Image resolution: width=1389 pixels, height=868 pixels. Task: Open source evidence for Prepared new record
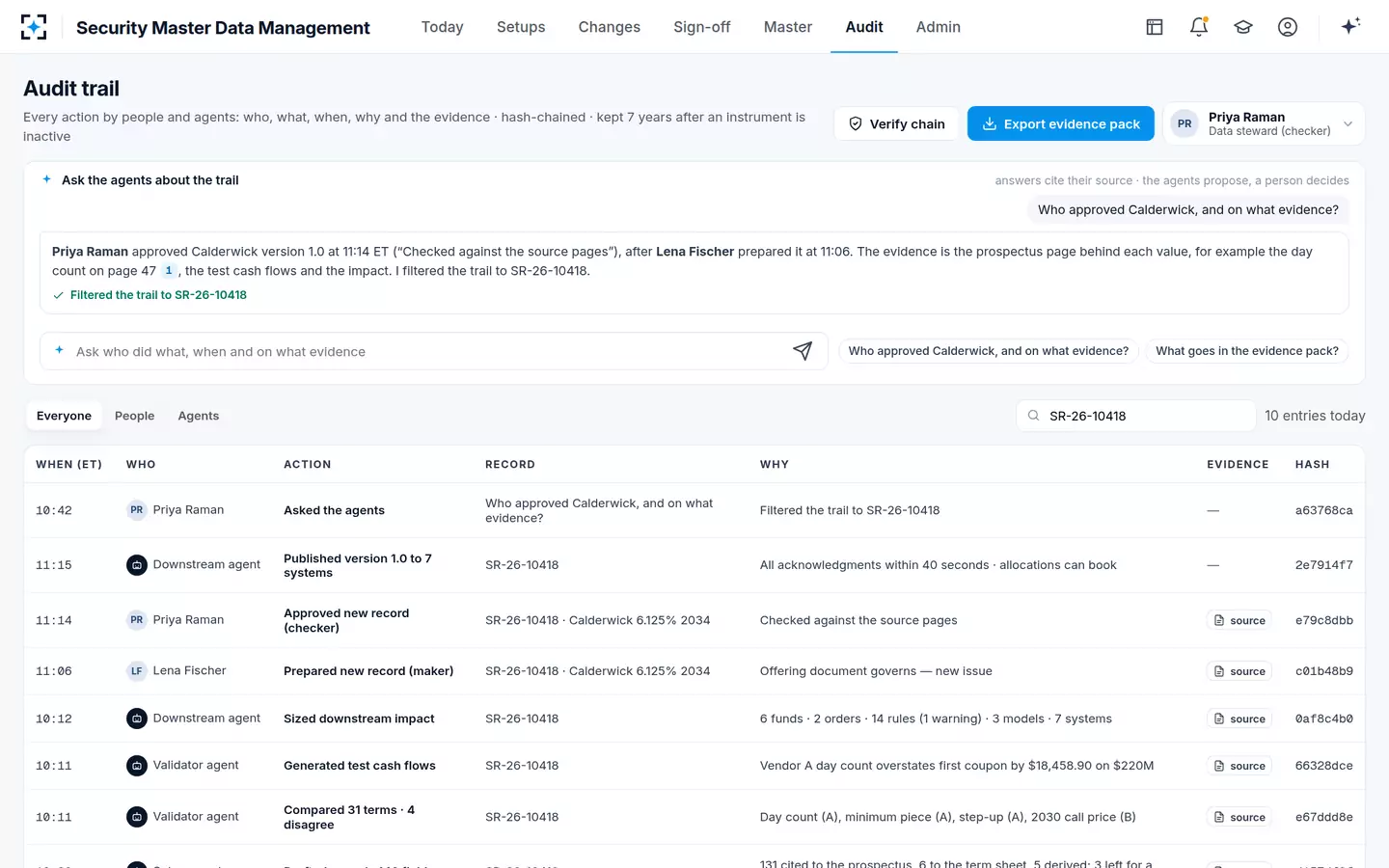[1239, 671]
